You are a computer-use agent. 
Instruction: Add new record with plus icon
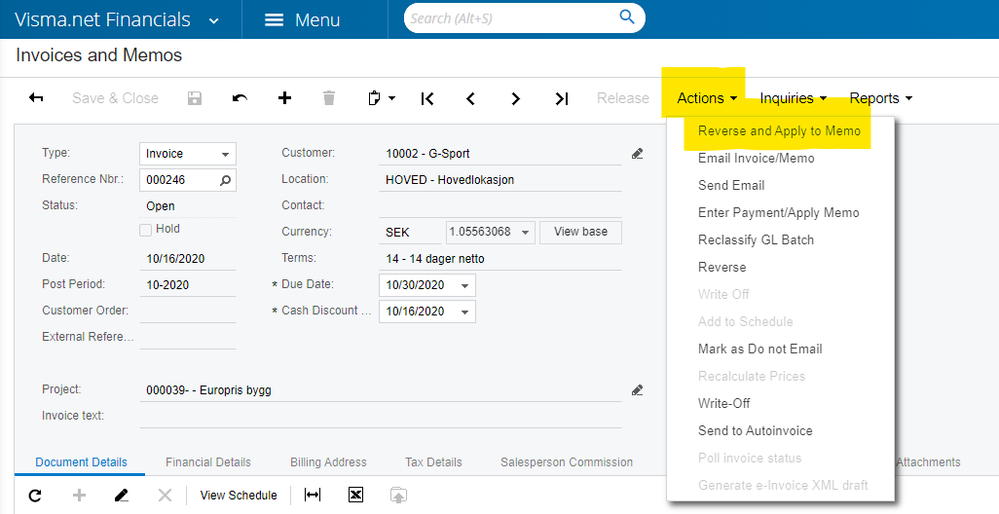pyautogui.click(x=285, y=98)
